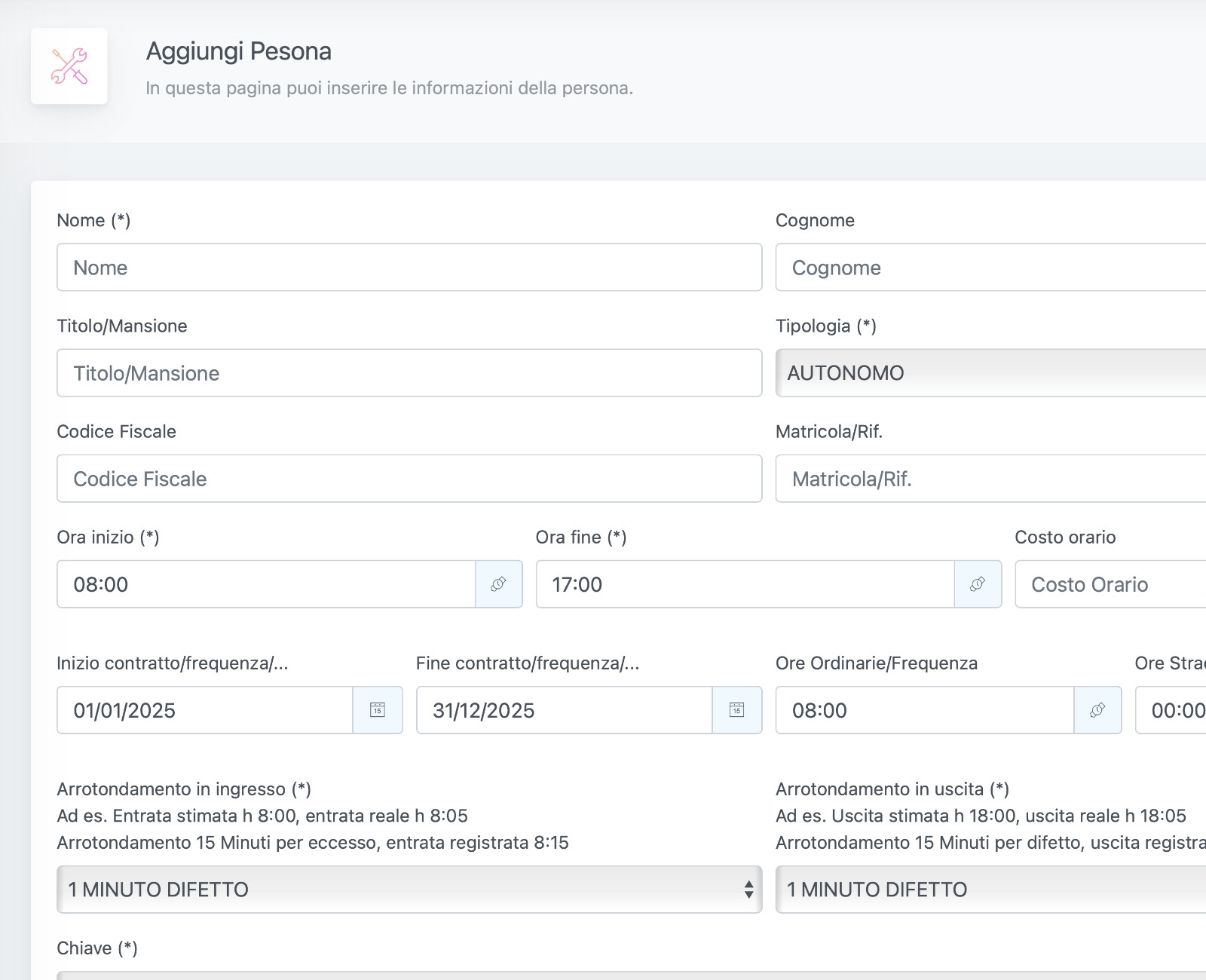Click the Codice Fiscale input field
Image resolution: width=1206 pixels, height=980 pixels.
click(409, 479)
